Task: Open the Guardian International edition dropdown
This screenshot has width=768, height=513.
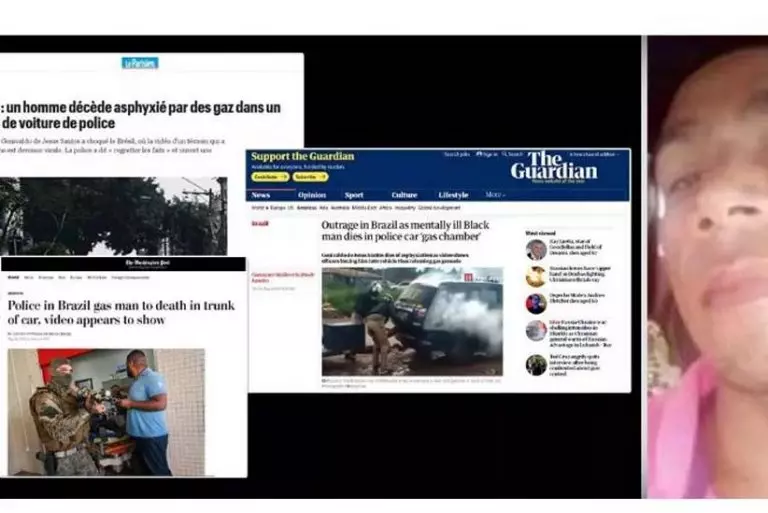Action: 595,155
